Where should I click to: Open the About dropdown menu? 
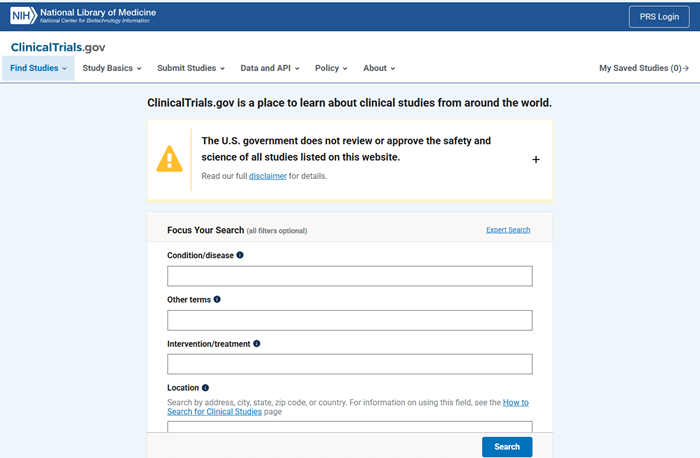point(379,68)
